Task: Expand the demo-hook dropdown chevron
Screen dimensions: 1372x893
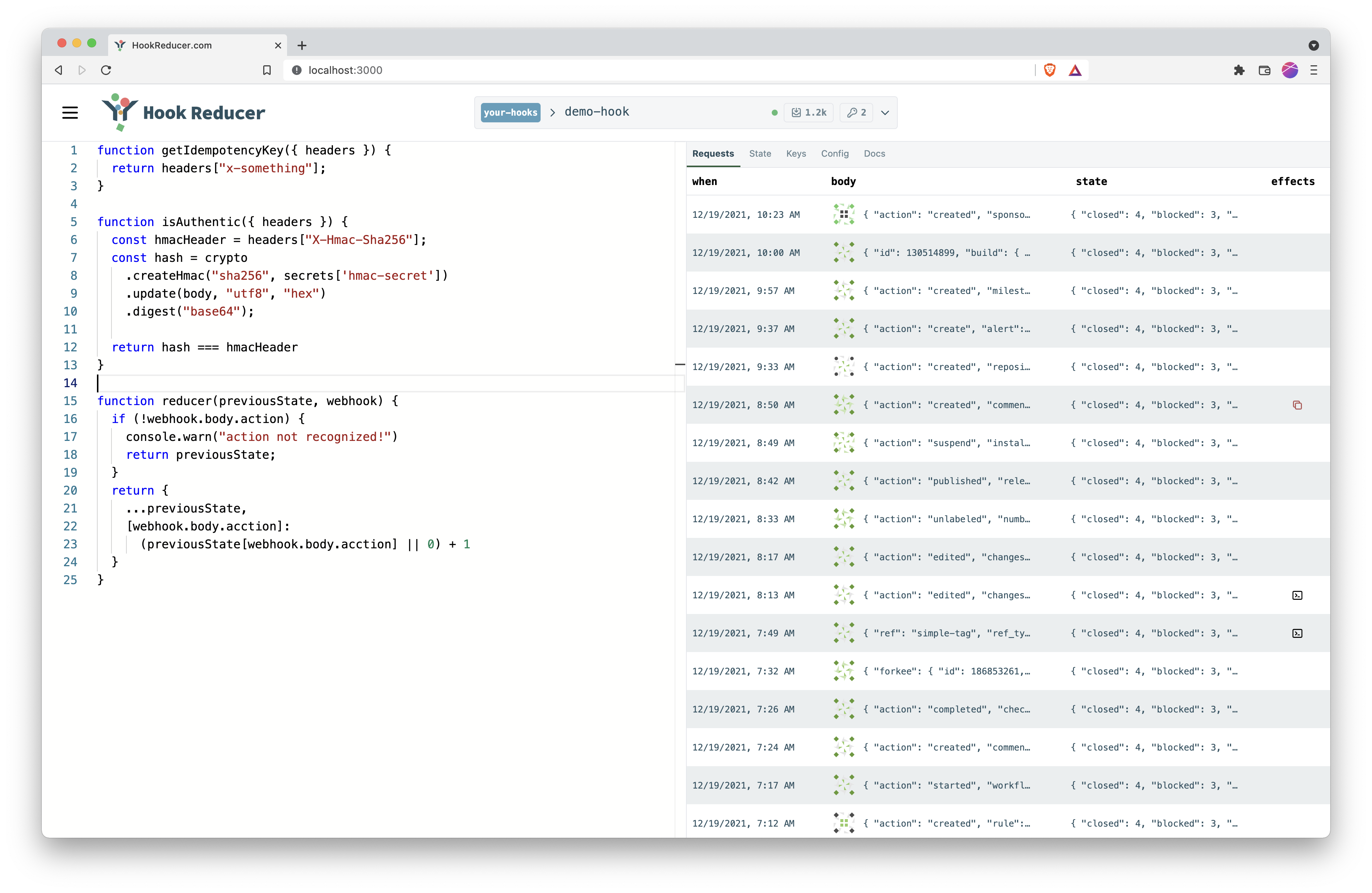Action: [x=885, y=113]
